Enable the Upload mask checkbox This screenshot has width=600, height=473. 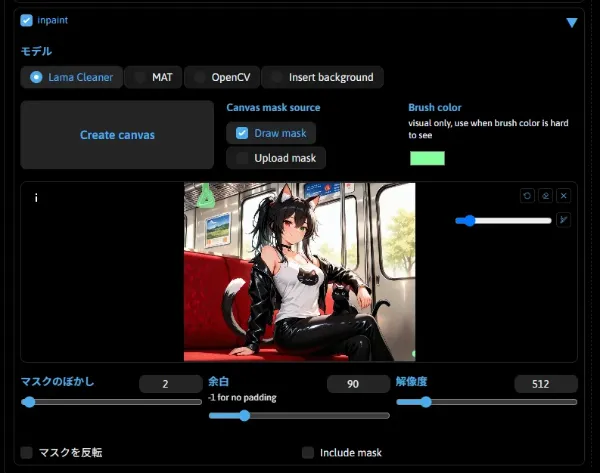[242, 158]
